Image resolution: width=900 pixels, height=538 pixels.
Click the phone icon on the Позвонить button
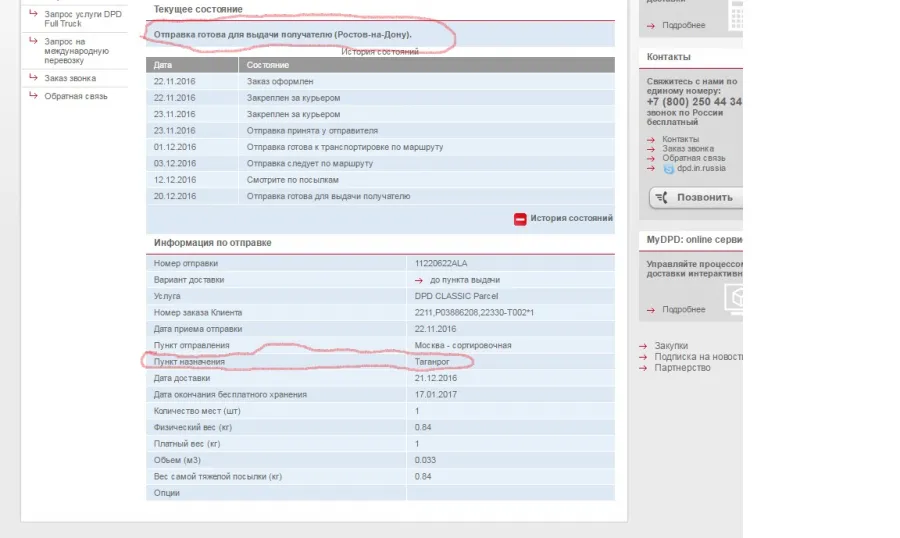point(662,198)
